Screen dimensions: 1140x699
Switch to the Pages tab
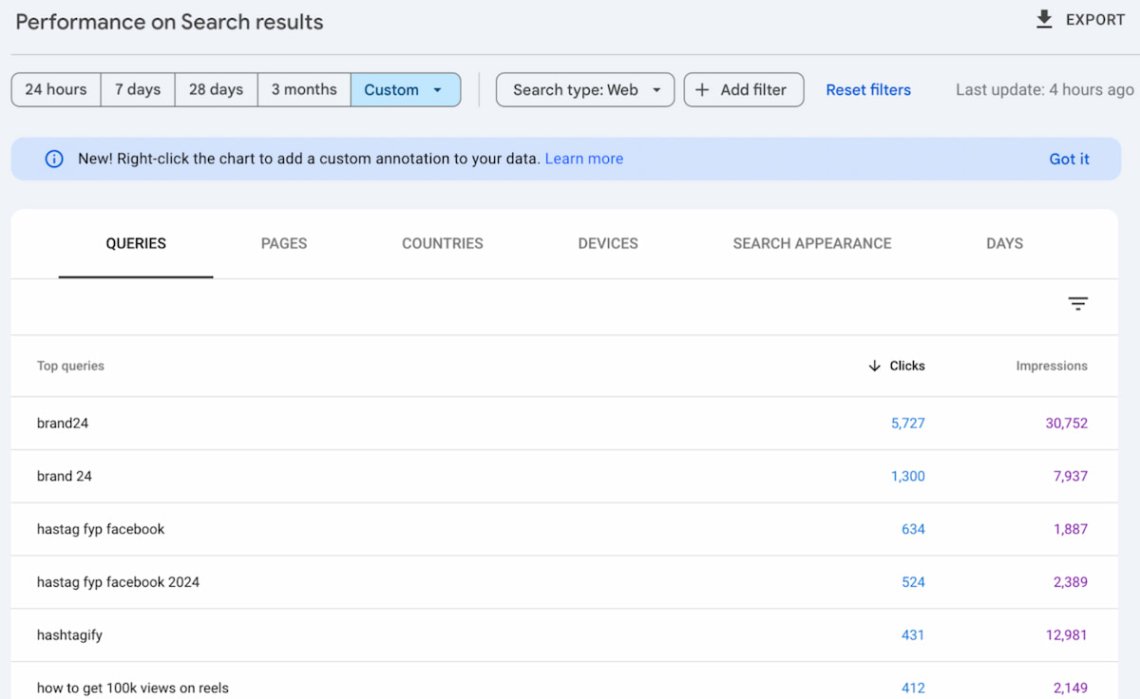tap(284, 243)
